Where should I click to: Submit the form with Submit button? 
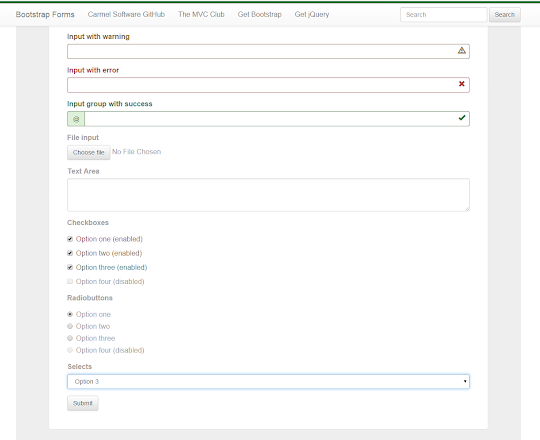[83, 403]
